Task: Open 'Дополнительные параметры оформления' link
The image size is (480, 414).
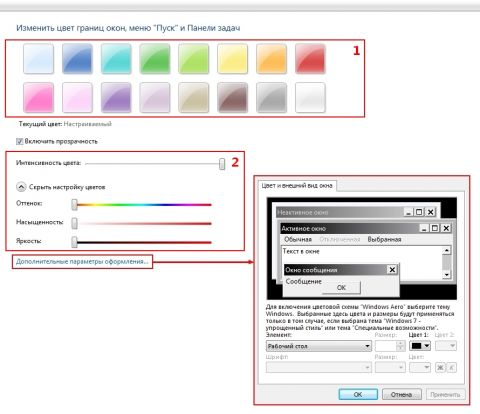Action: pyautogui.click(x=82, y=262)
